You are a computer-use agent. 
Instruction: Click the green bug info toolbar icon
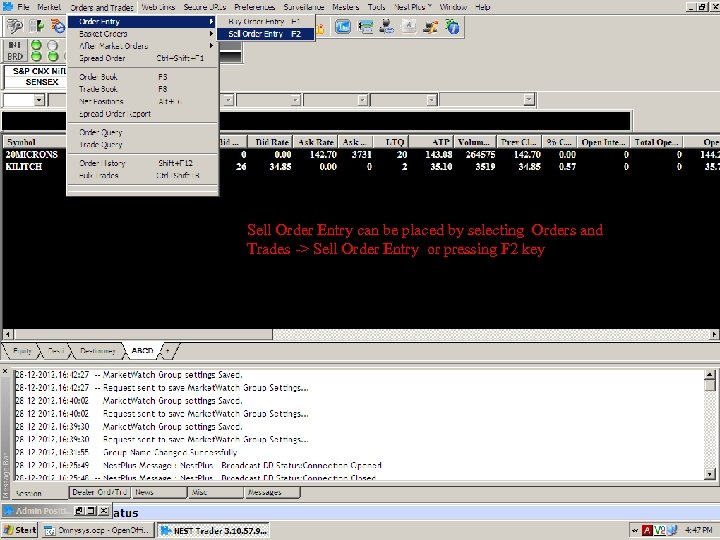coord(453,27)
